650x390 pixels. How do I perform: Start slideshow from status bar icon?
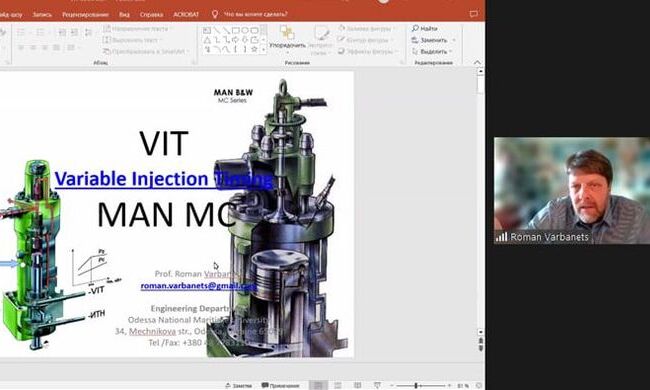377,385
